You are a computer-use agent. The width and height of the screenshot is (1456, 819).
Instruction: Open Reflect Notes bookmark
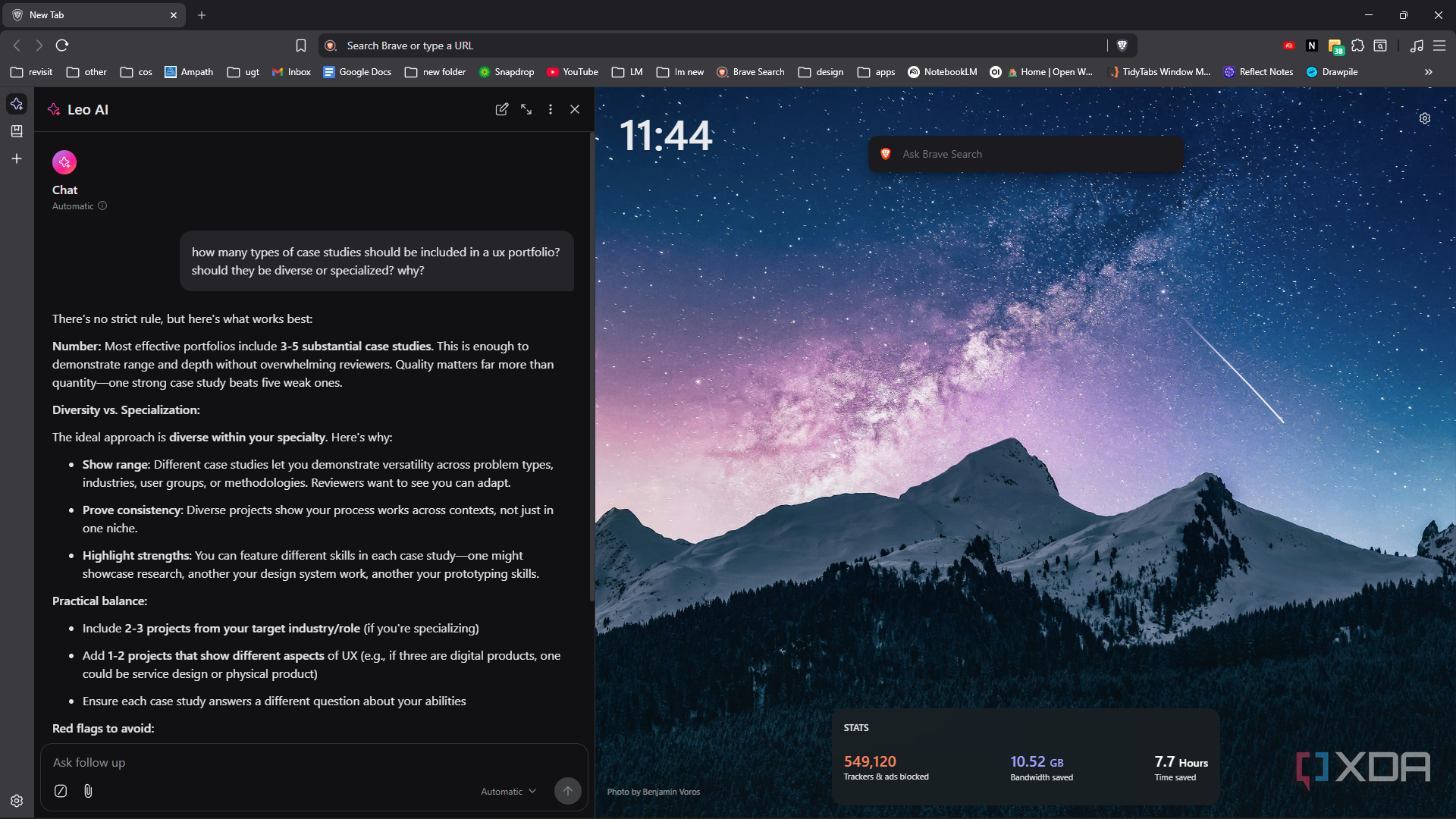pos(1258,72)
